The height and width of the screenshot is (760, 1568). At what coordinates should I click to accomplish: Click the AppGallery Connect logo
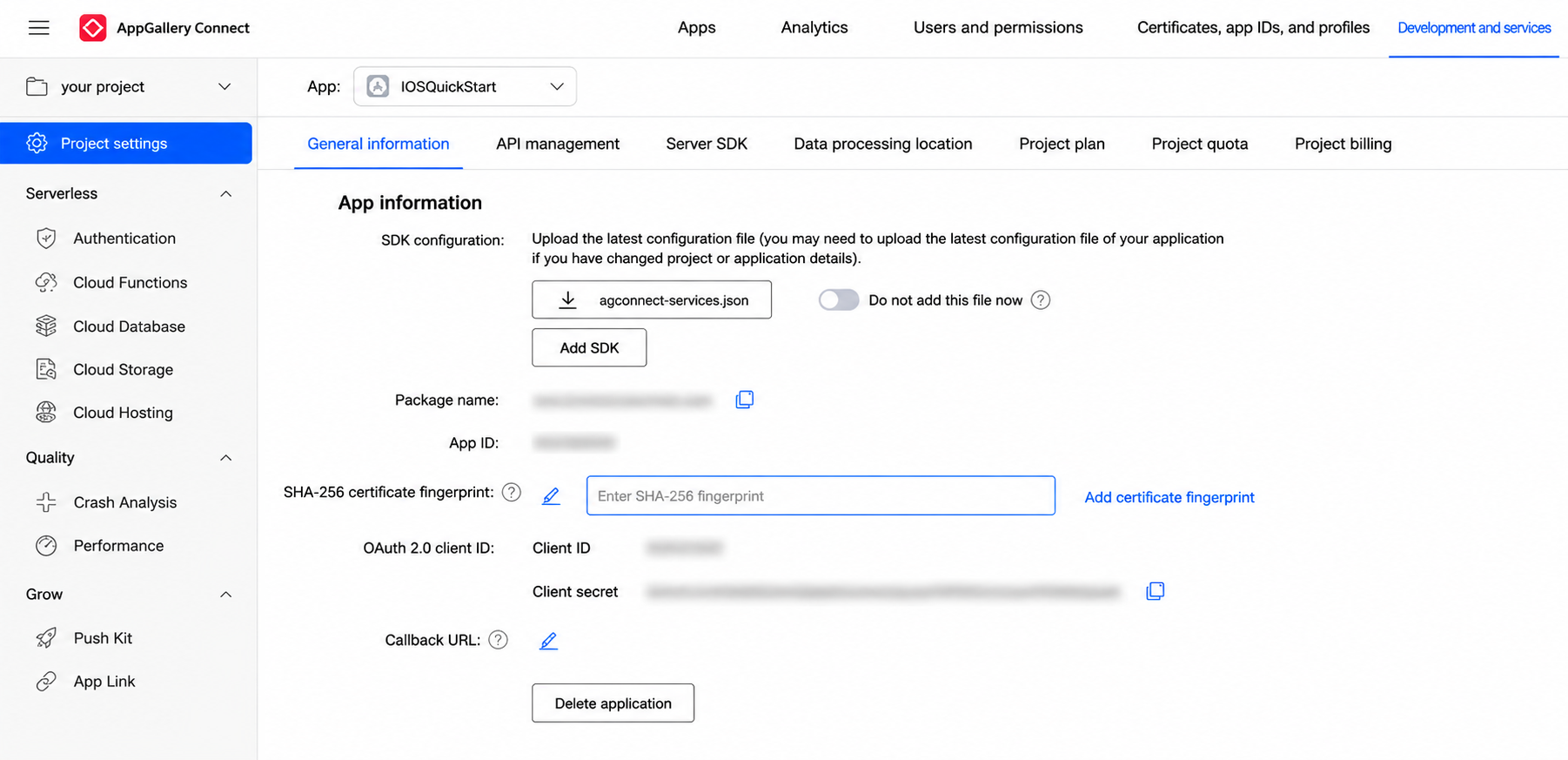pyautogui.click(x=93, y=28)
